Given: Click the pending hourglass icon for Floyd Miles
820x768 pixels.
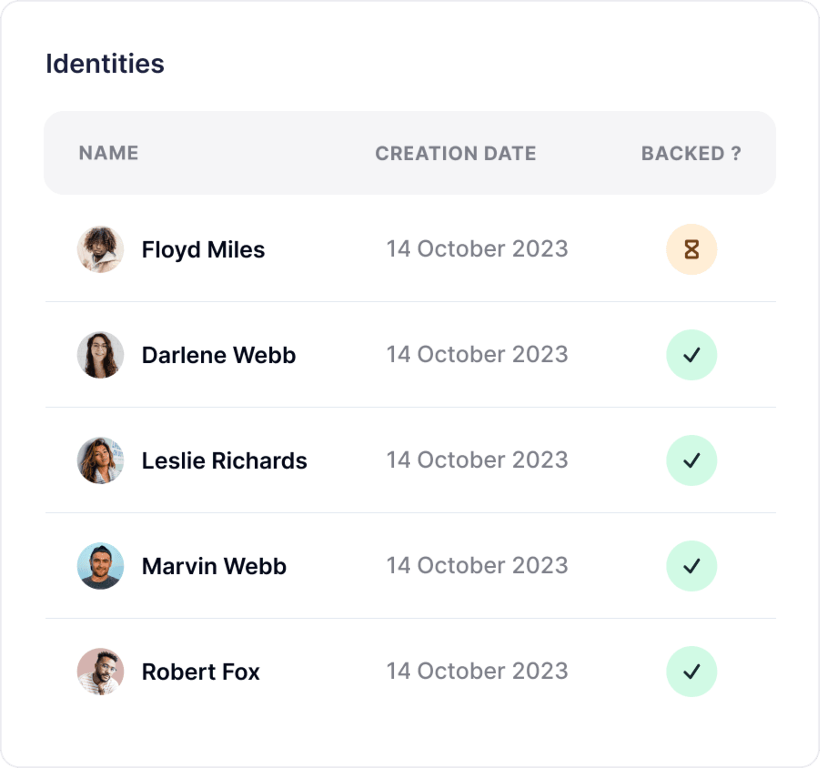Looking at the screenshot, I should (691, 250).
